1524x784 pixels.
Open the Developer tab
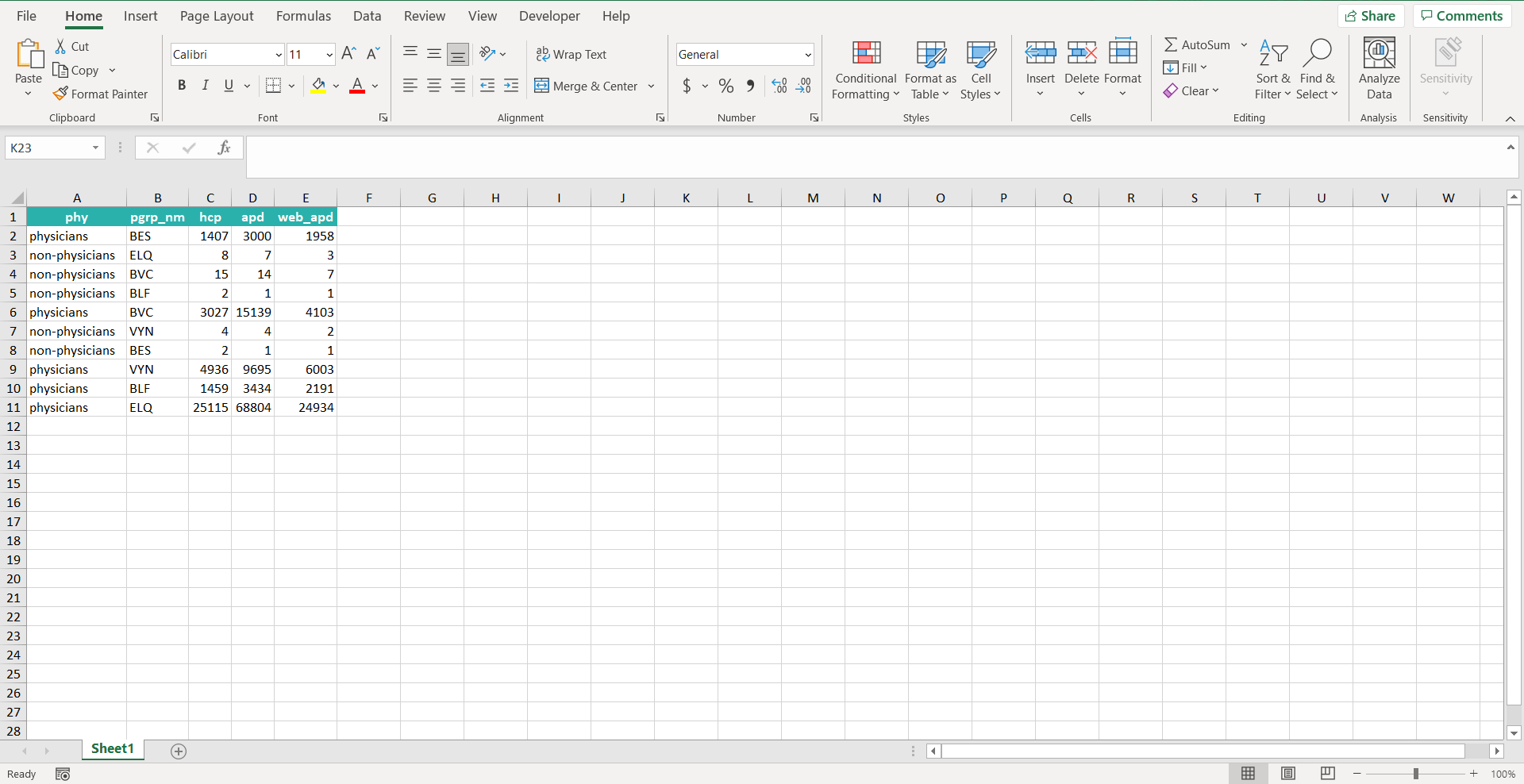(x=549, y=16)
